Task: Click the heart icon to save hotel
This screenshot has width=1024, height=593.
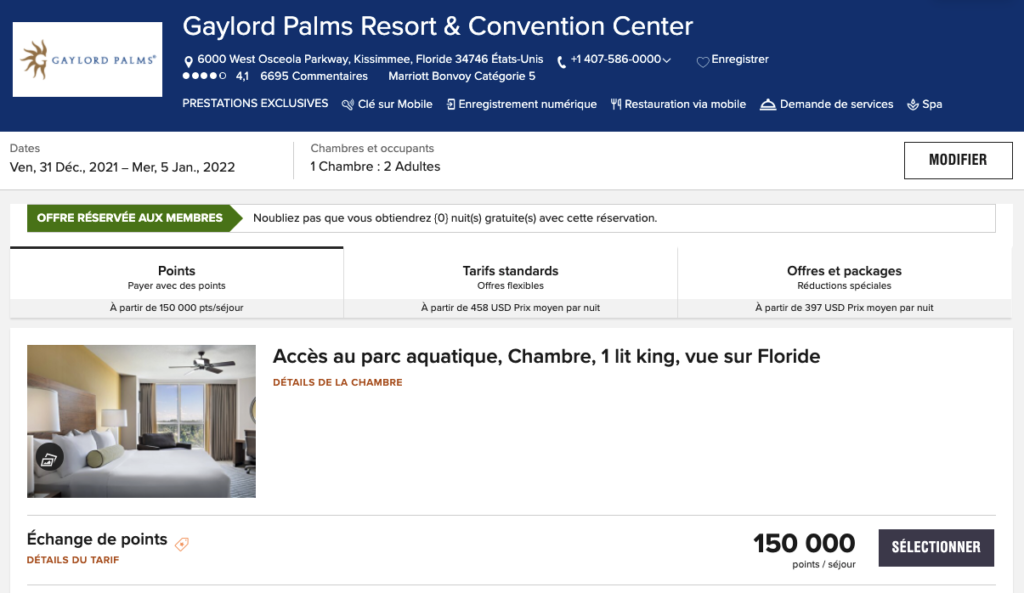Action: pos(702,61)
